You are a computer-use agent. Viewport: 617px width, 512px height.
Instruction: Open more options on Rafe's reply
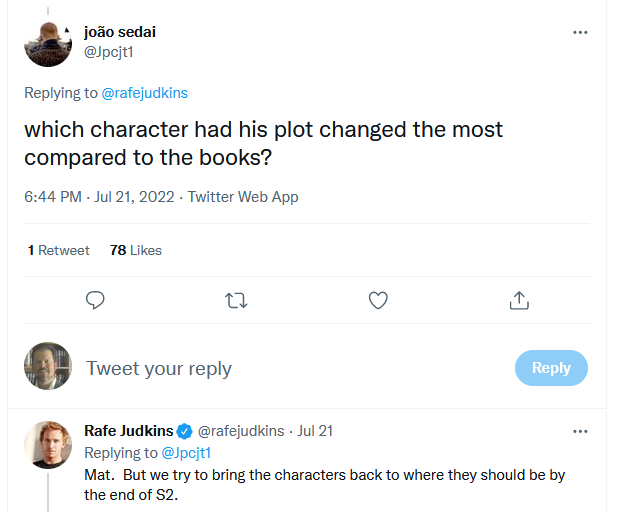click(580, 431)
